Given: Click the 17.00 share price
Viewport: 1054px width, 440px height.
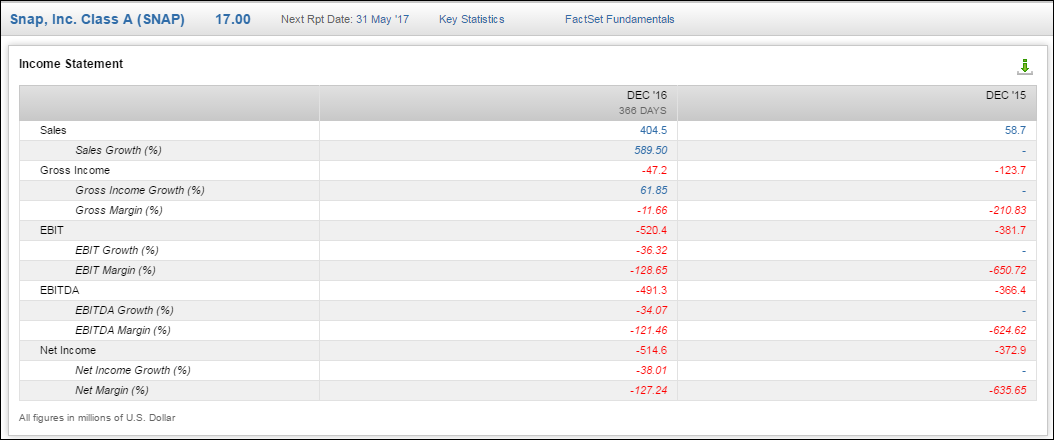Looking at the screenshot, I should [x=233, y=19].
